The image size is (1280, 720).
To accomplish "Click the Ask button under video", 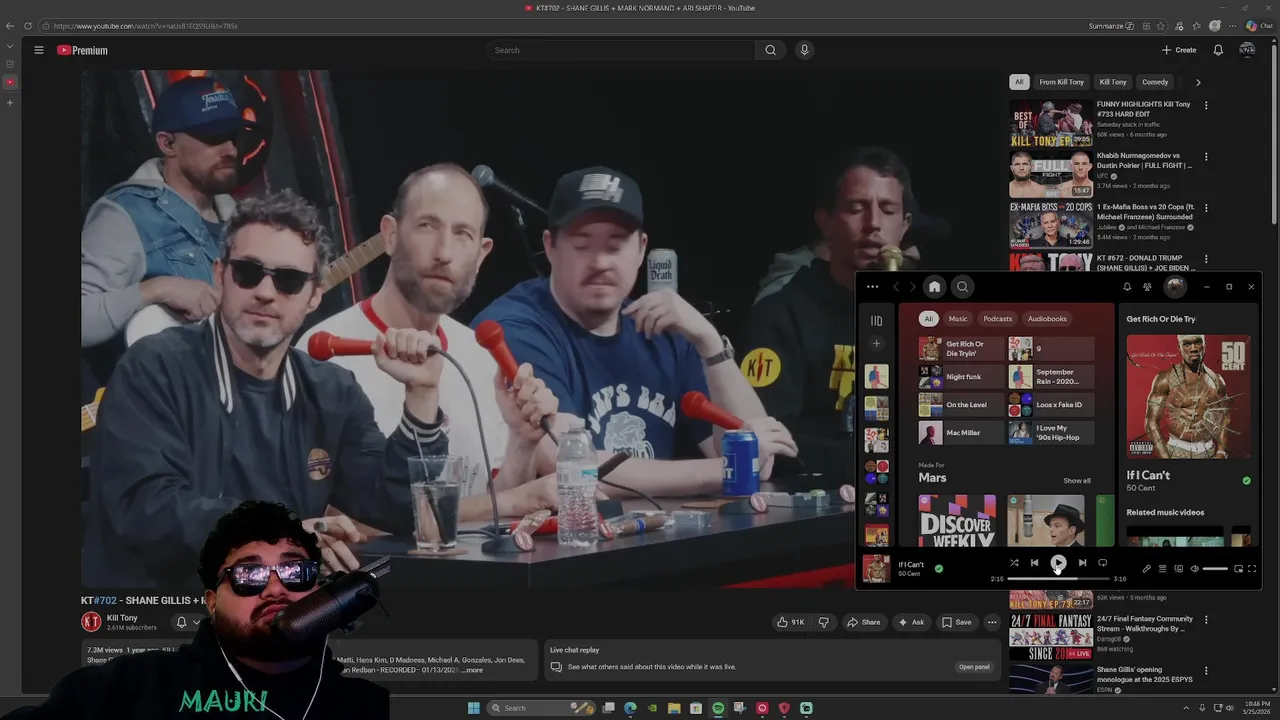I will [x=911, y=622].
